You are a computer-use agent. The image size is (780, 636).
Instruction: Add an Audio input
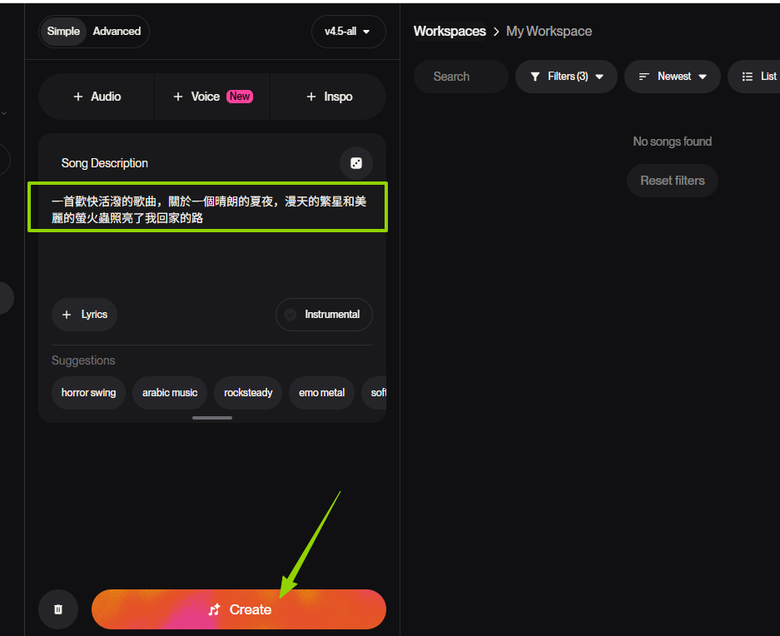tap(97, 96)
